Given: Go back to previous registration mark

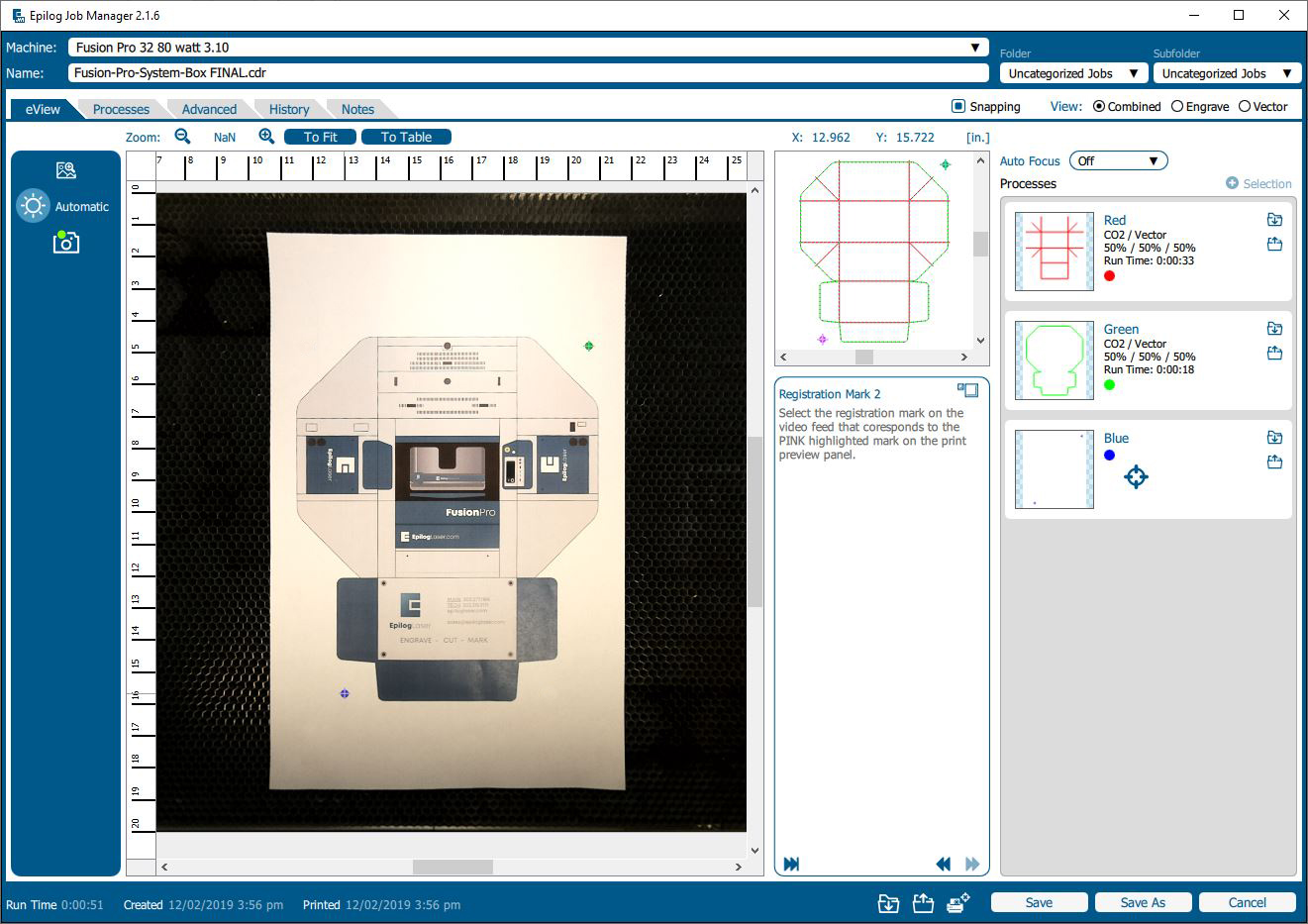Looking at the screenshot, I should pyautogui.click(x=943, y=865).
